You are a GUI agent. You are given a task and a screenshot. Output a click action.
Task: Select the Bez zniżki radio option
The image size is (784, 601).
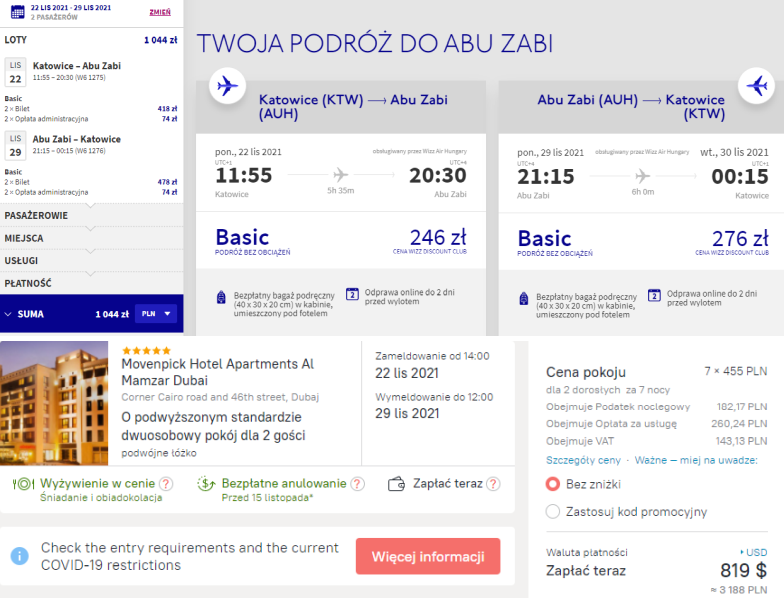(553, 484)
